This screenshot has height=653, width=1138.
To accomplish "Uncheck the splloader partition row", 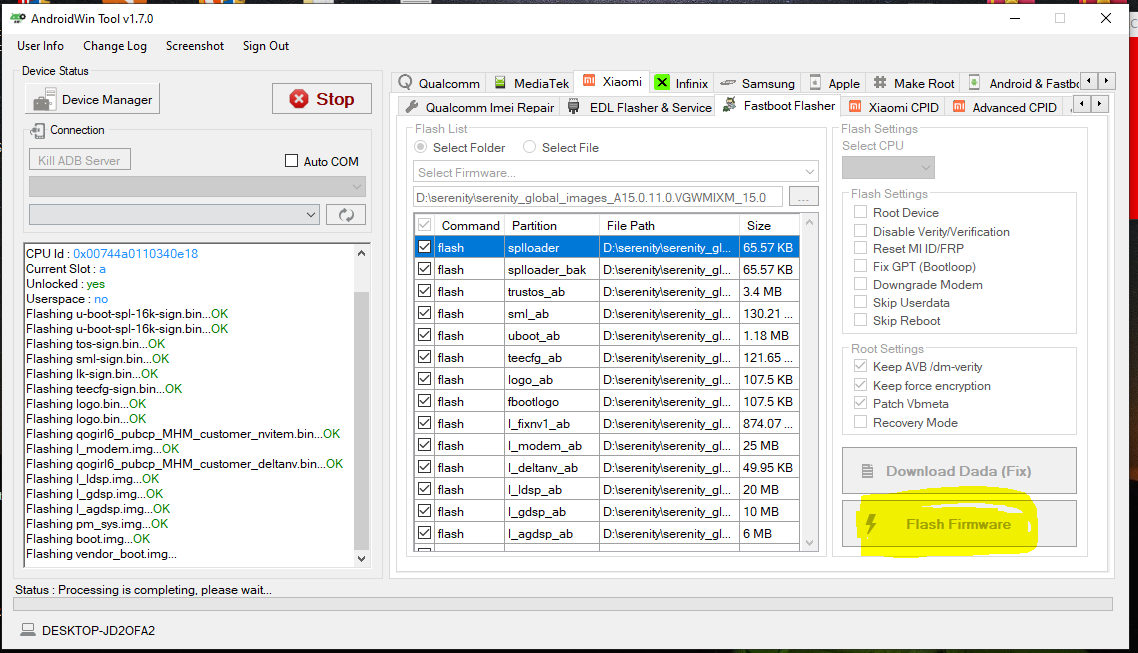I will pos(425,247).
